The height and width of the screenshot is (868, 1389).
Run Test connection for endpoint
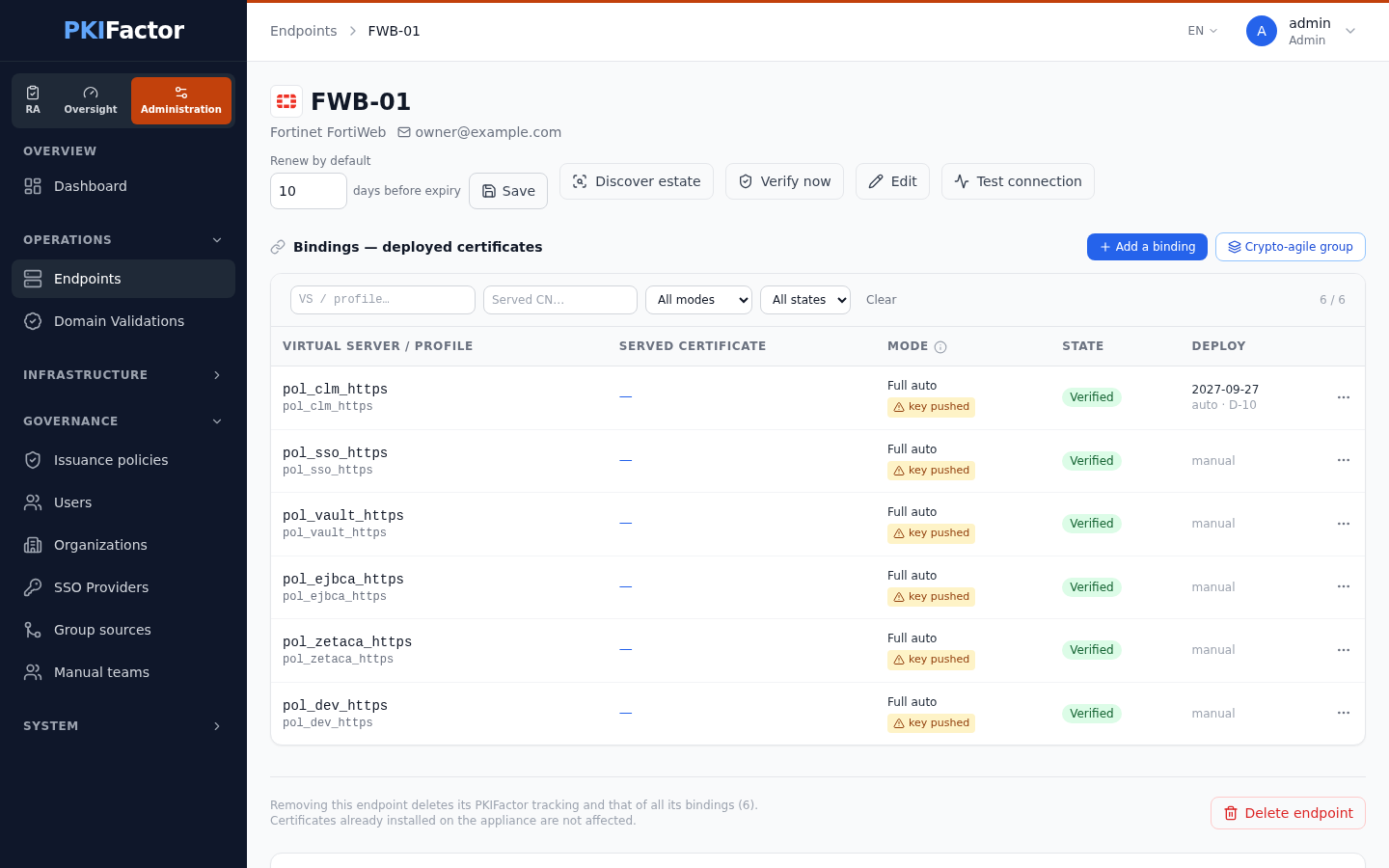click(1018, 181)
